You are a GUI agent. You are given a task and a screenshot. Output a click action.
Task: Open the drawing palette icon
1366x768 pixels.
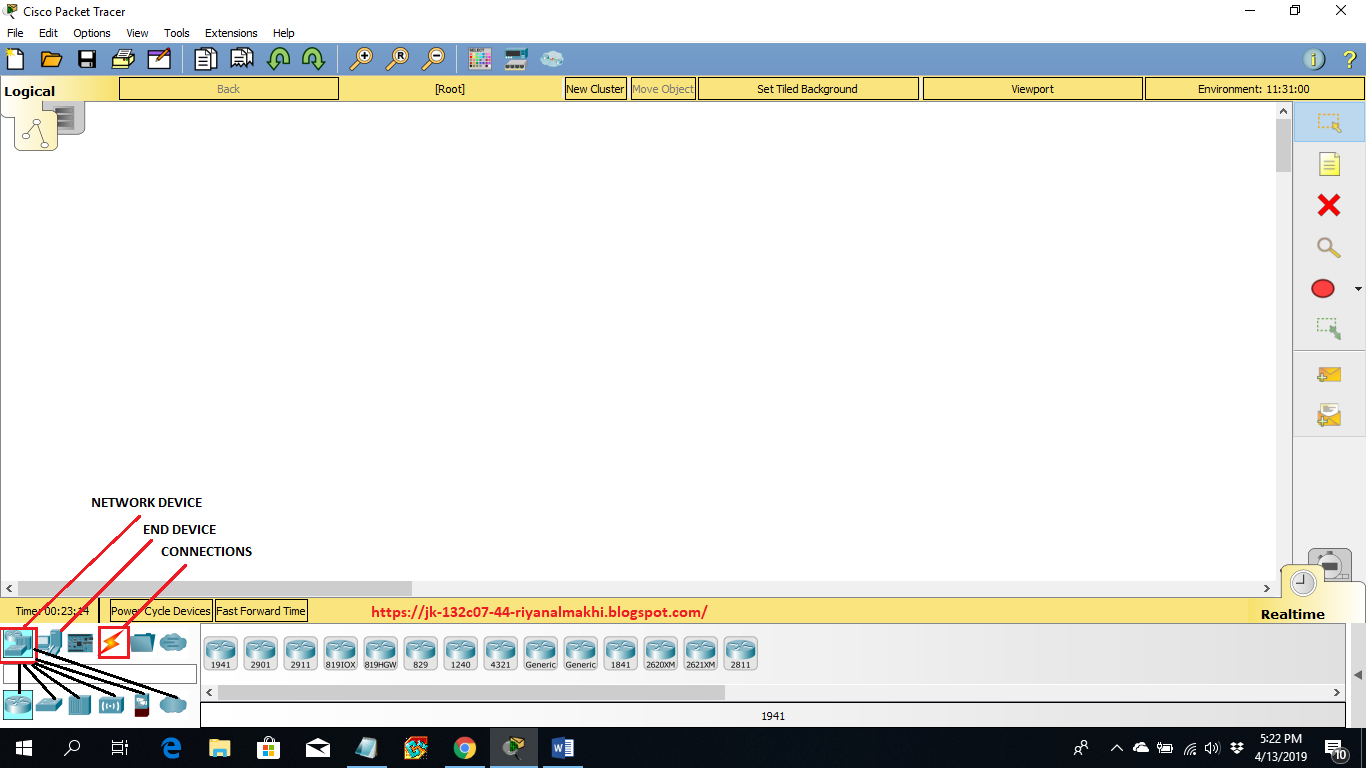[x=480, y=58]
